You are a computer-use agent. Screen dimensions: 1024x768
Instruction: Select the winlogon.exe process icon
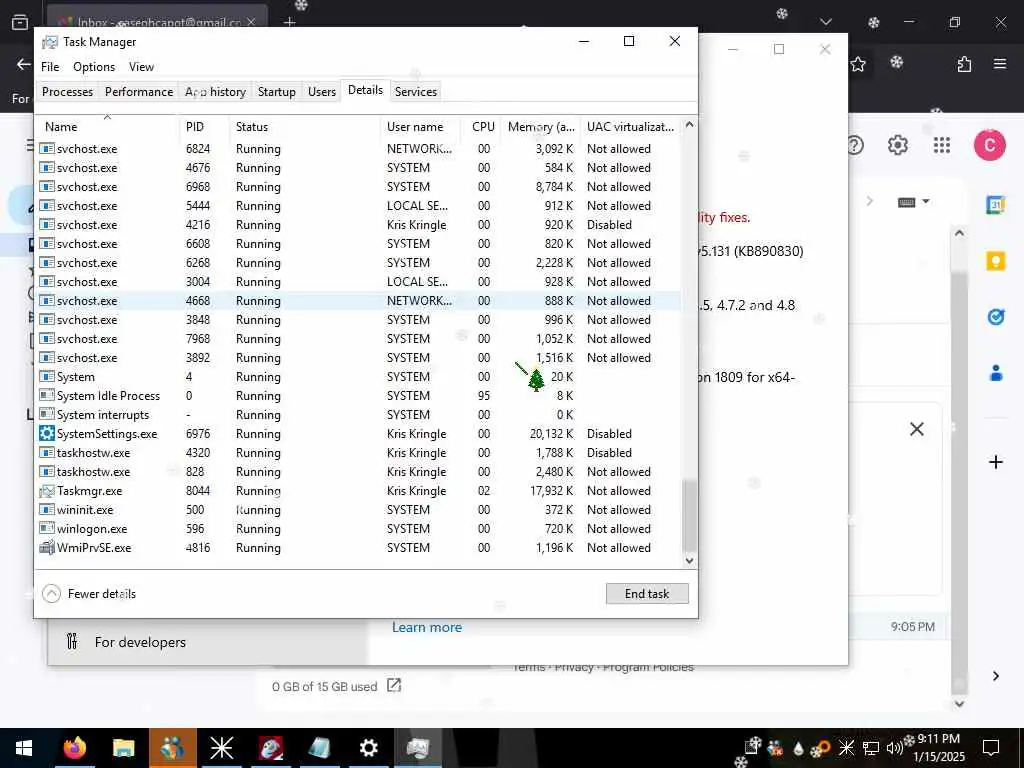point(46,528)
